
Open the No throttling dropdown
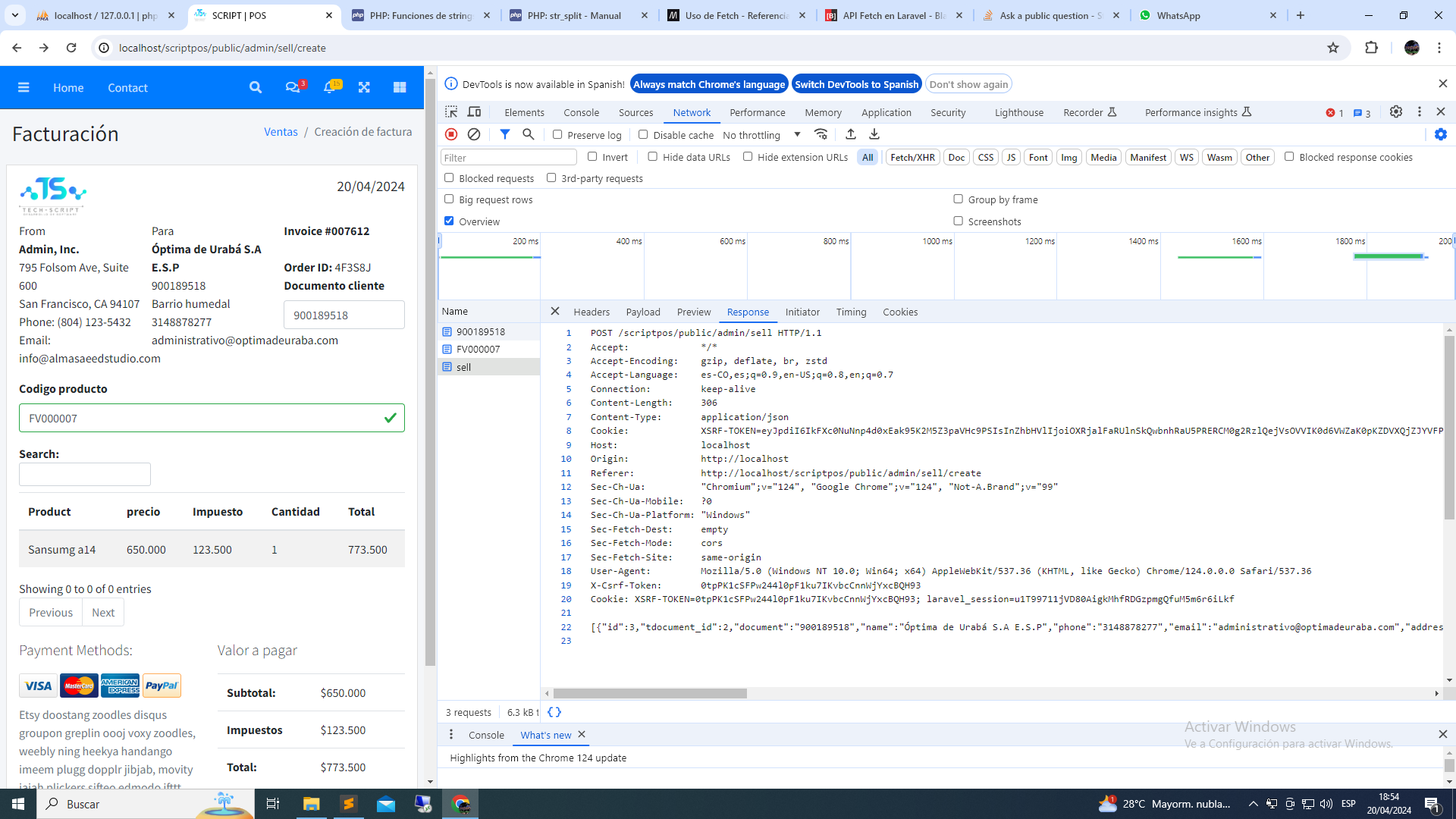tap(761, 135)
